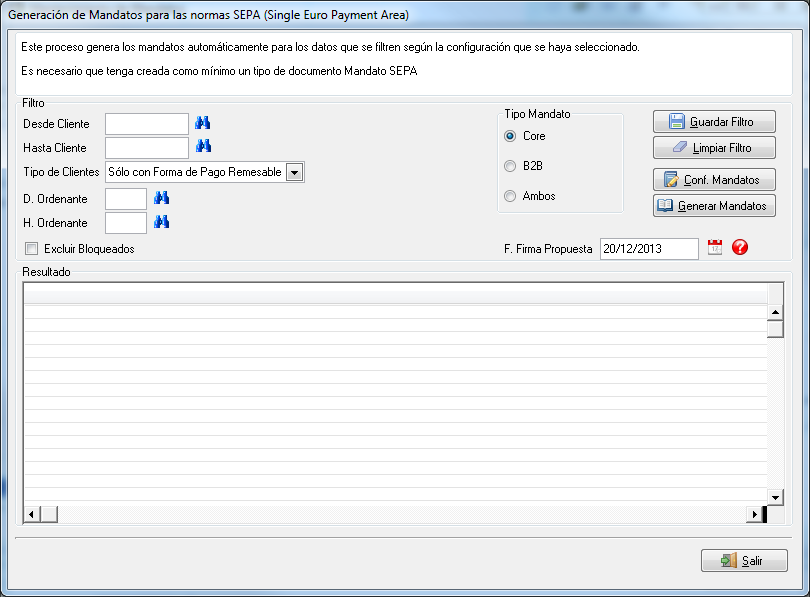Exit with the Salir button

pyautogui.click(x=744, y=560)
